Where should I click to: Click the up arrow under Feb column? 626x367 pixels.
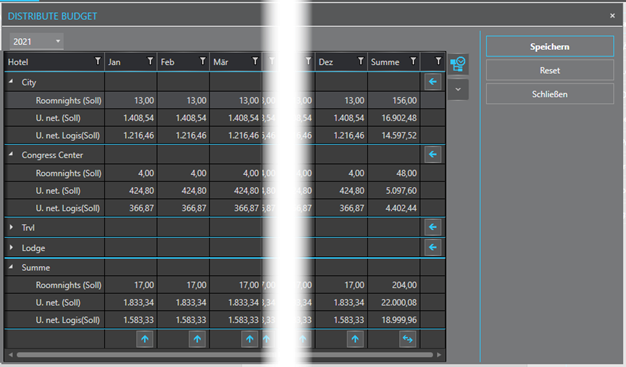197,339
